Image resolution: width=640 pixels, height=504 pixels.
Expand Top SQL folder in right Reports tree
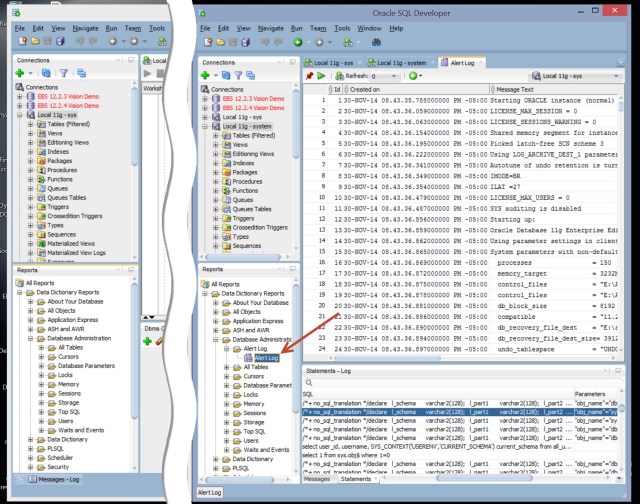click(x=227, y=431)
